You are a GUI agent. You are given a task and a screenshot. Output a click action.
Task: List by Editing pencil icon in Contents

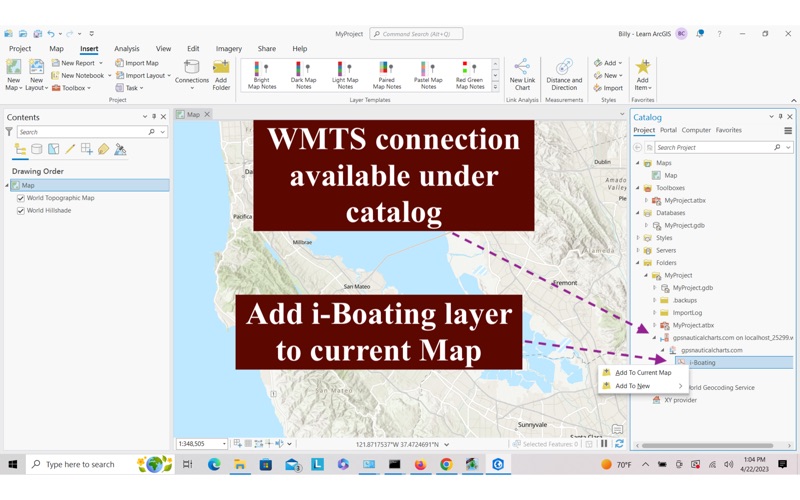(x=70, y=149)
